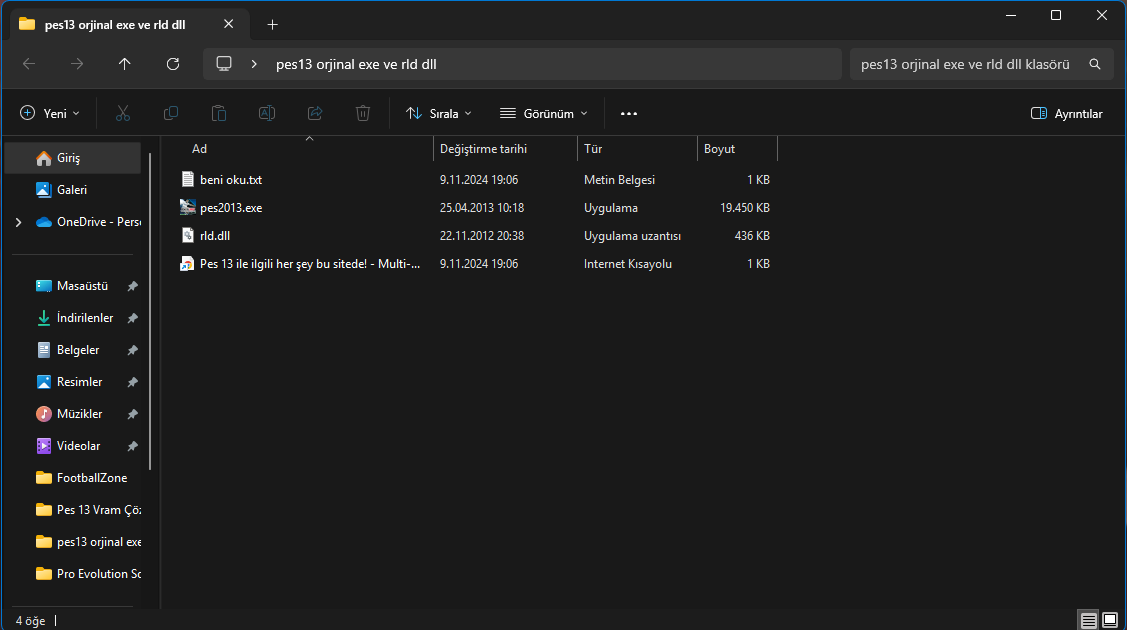Open the Yeni dropdown menu

[50, 114]
